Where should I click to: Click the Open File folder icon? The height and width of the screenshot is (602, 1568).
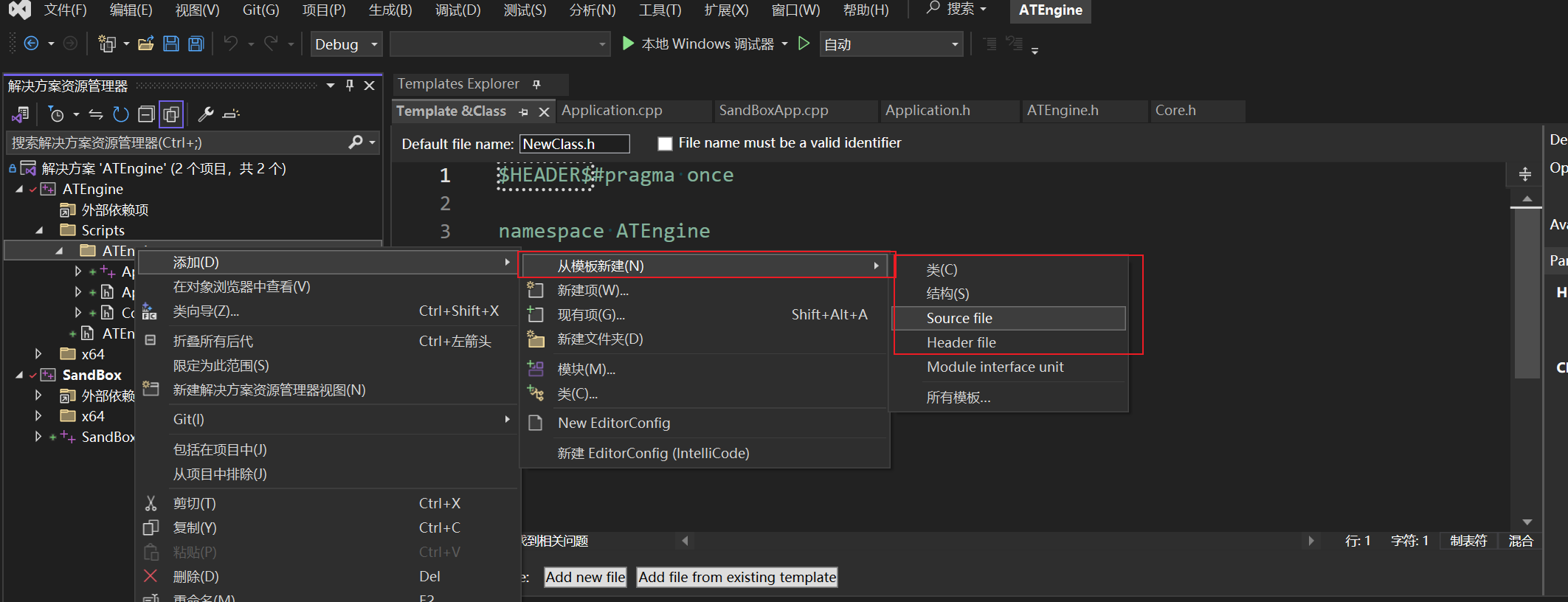(146, 44)
